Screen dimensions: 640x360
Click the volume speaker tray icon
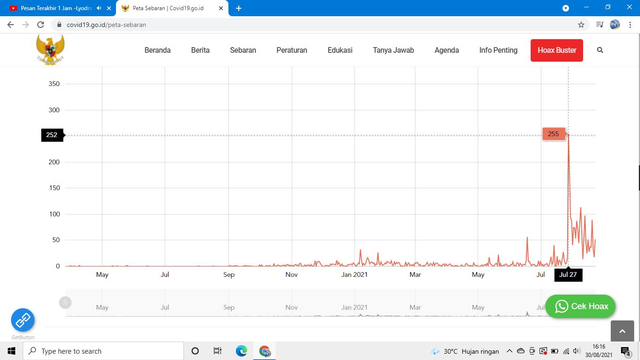click(x=576, y=351)
